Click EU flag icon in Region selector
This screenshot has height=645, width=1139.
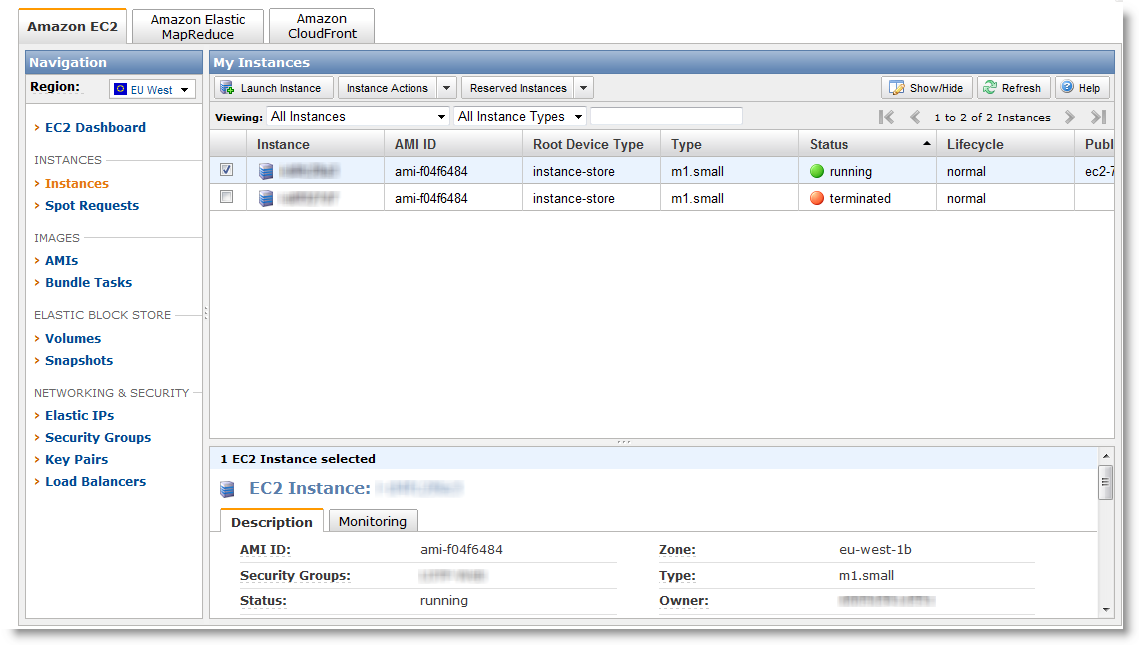pos(121,89)
